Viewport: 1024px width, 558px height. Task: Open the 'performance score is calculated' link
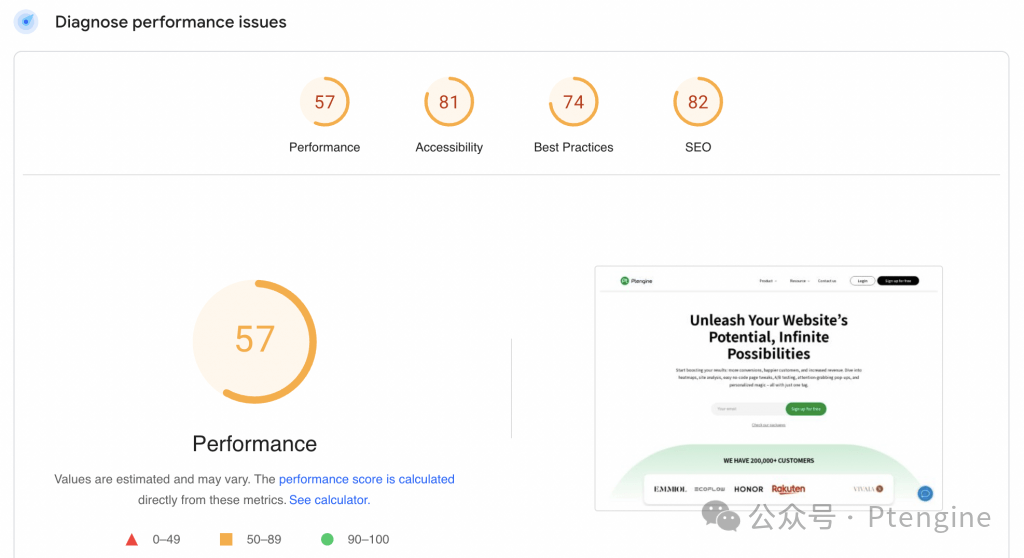[x=366, y=479]
